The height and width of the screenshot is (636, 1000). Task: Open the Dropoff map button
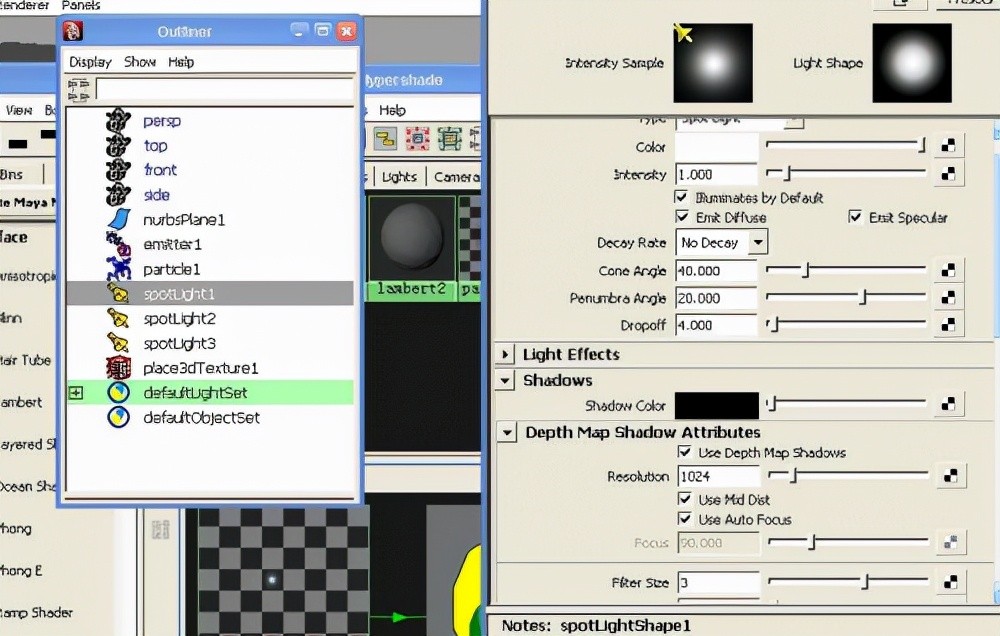click(948, 325)
